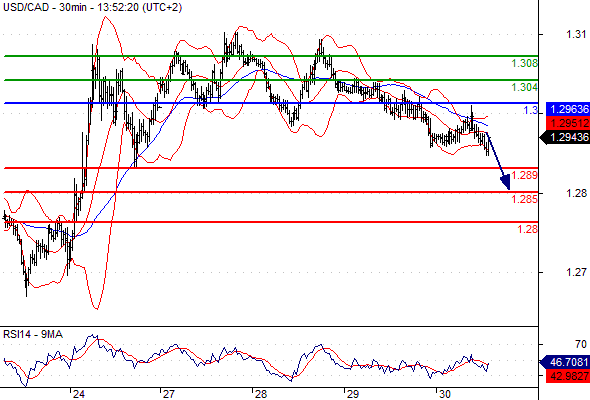Click the USD/CAD 30min chart title
Image resolution: width=590 pixels, height=400 pixels.
coord(92,7)
